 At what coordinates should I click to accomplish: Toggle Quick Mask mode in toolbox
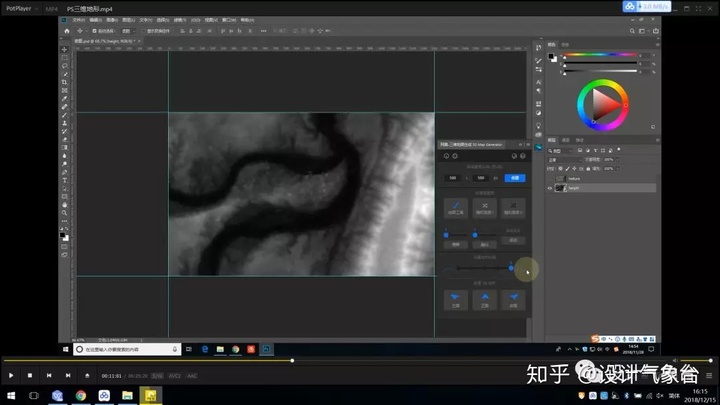(x=64, y=247)
